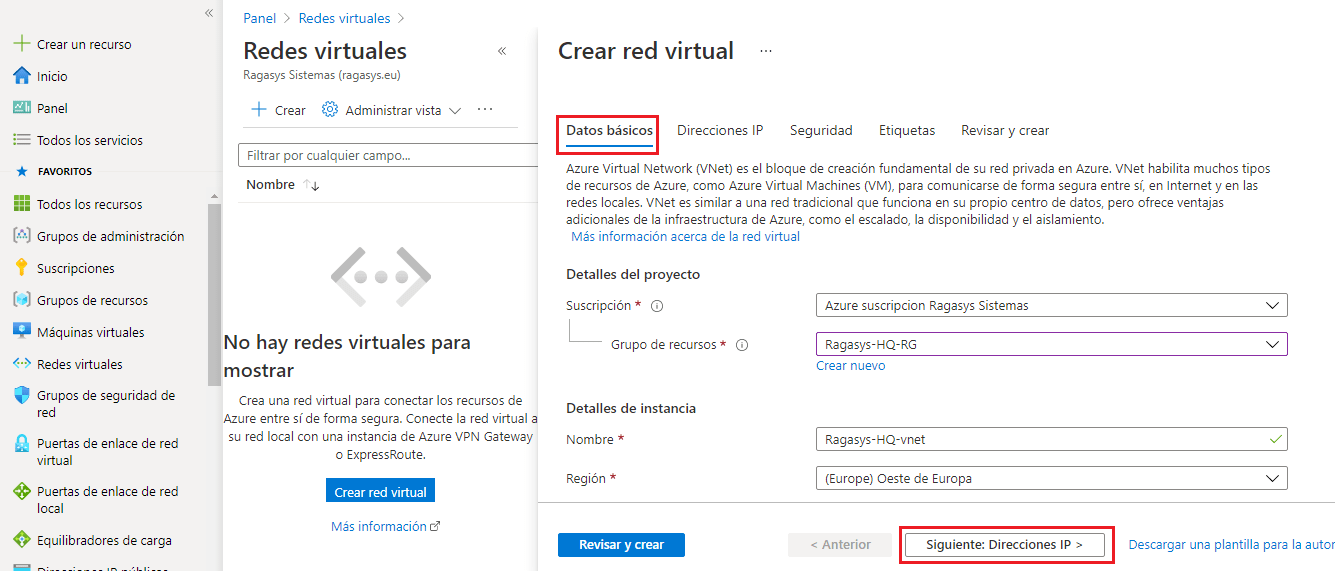Click the Nombre field Ragasys-HQ-vnet
The image size is (1335, 571).
1051,439
